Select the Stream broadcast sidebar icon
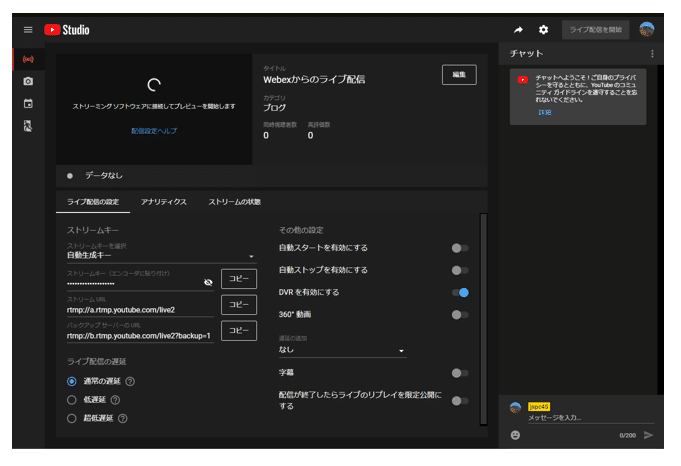Screen dimensions: 681x466 tap(28, 59)
